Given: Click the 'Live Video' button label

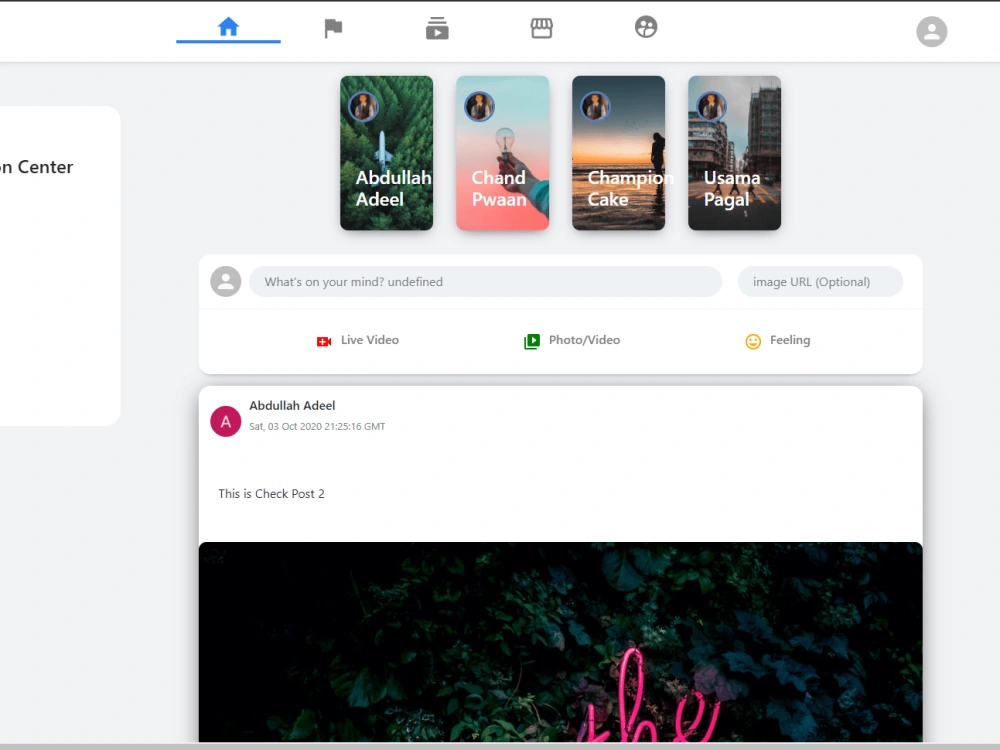Looking at the screenshot, I should point(369,340).
